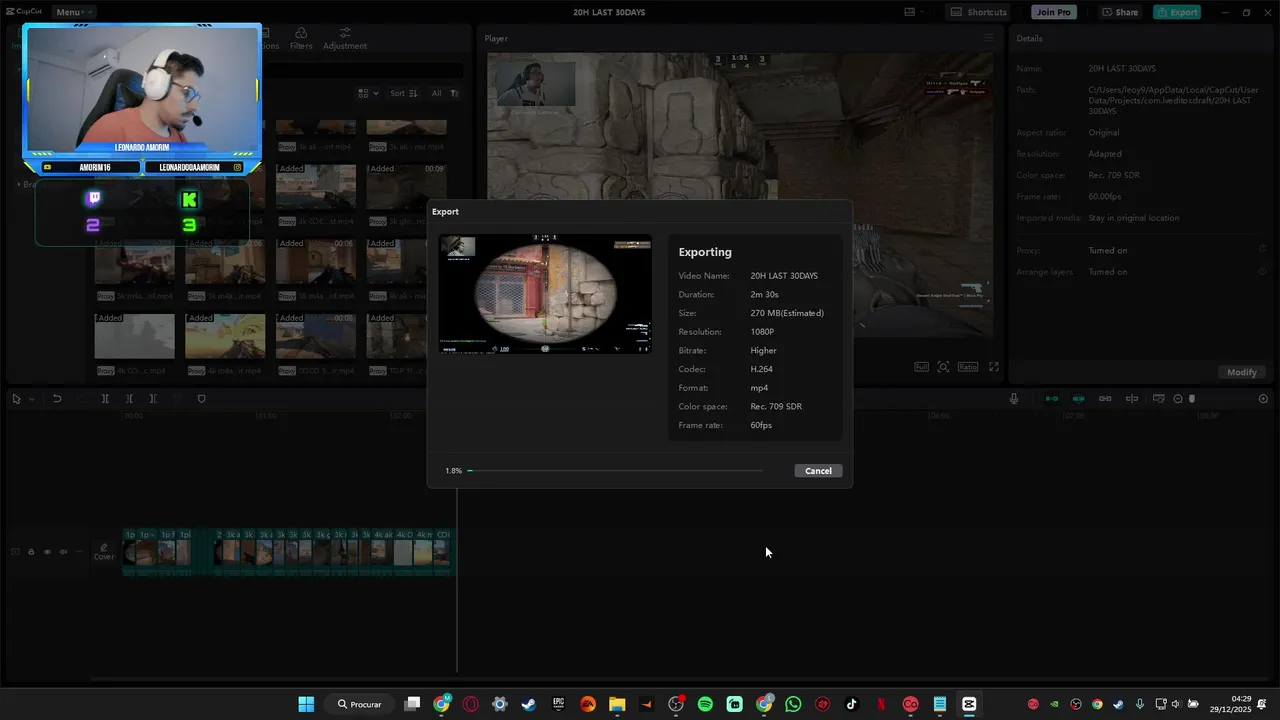The image size is (1280, 720).
Task: Click the CapCut icon on the taskbar
Action: [969, 704]
